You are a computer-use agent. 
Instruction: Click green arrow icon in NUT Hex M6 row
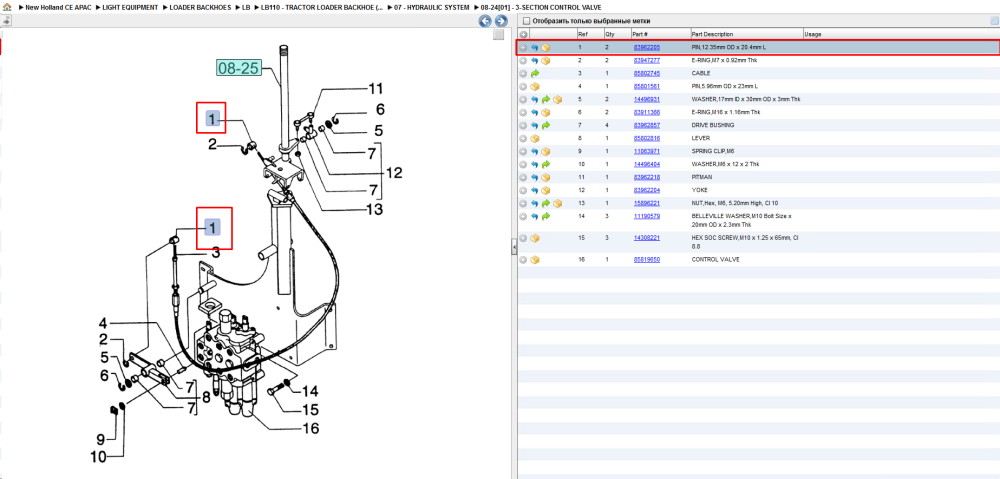coord(546,203)
